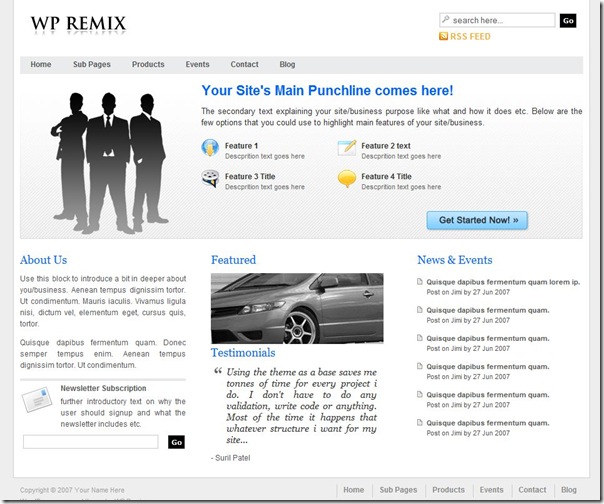This screenshot has height=504, width=604.
Task: Click the 'Feature 3 Title' text
Action: tap(250, 176)
